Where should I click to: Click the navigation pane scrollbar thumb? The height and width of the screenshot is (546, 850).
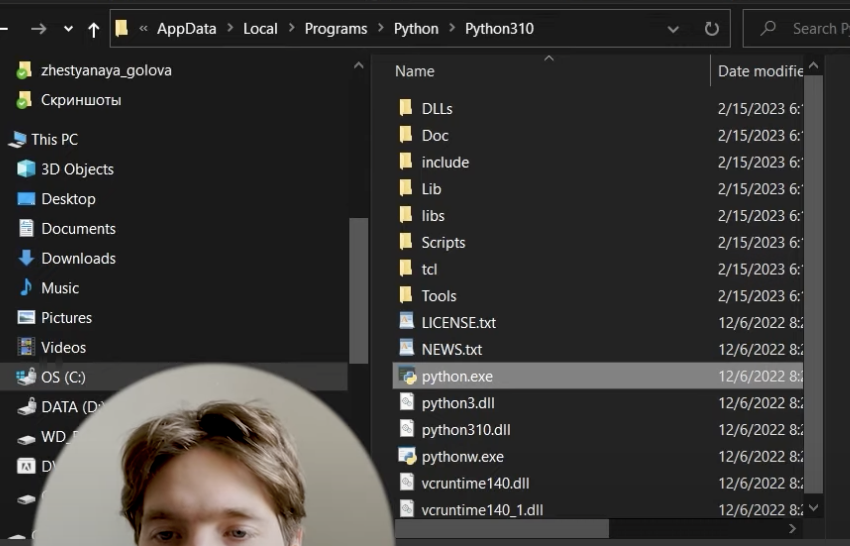(358, 291)
